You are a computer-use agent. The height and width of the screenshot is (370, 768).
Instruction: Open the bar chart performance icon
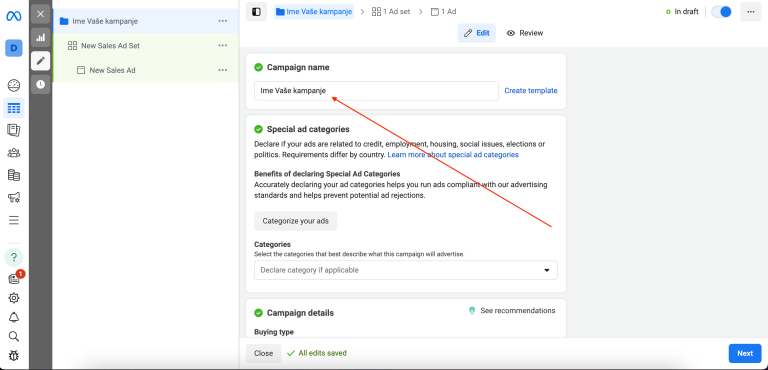point(41,37)
